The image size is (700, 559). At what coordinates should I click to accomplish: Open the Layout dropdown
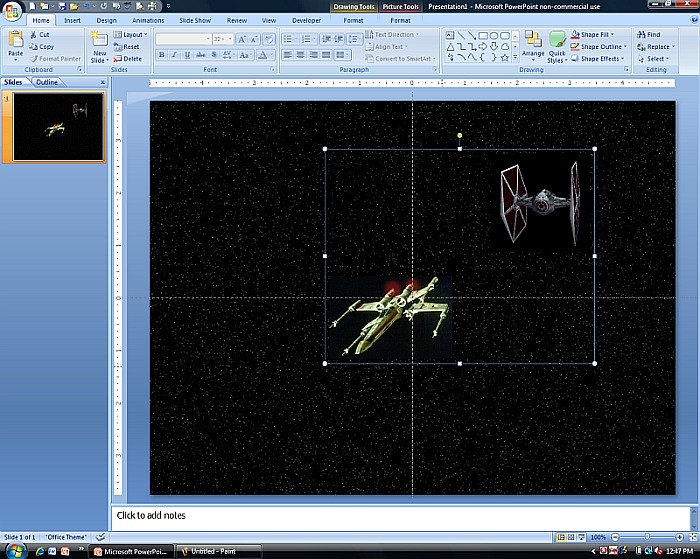(x=131, y=35)
